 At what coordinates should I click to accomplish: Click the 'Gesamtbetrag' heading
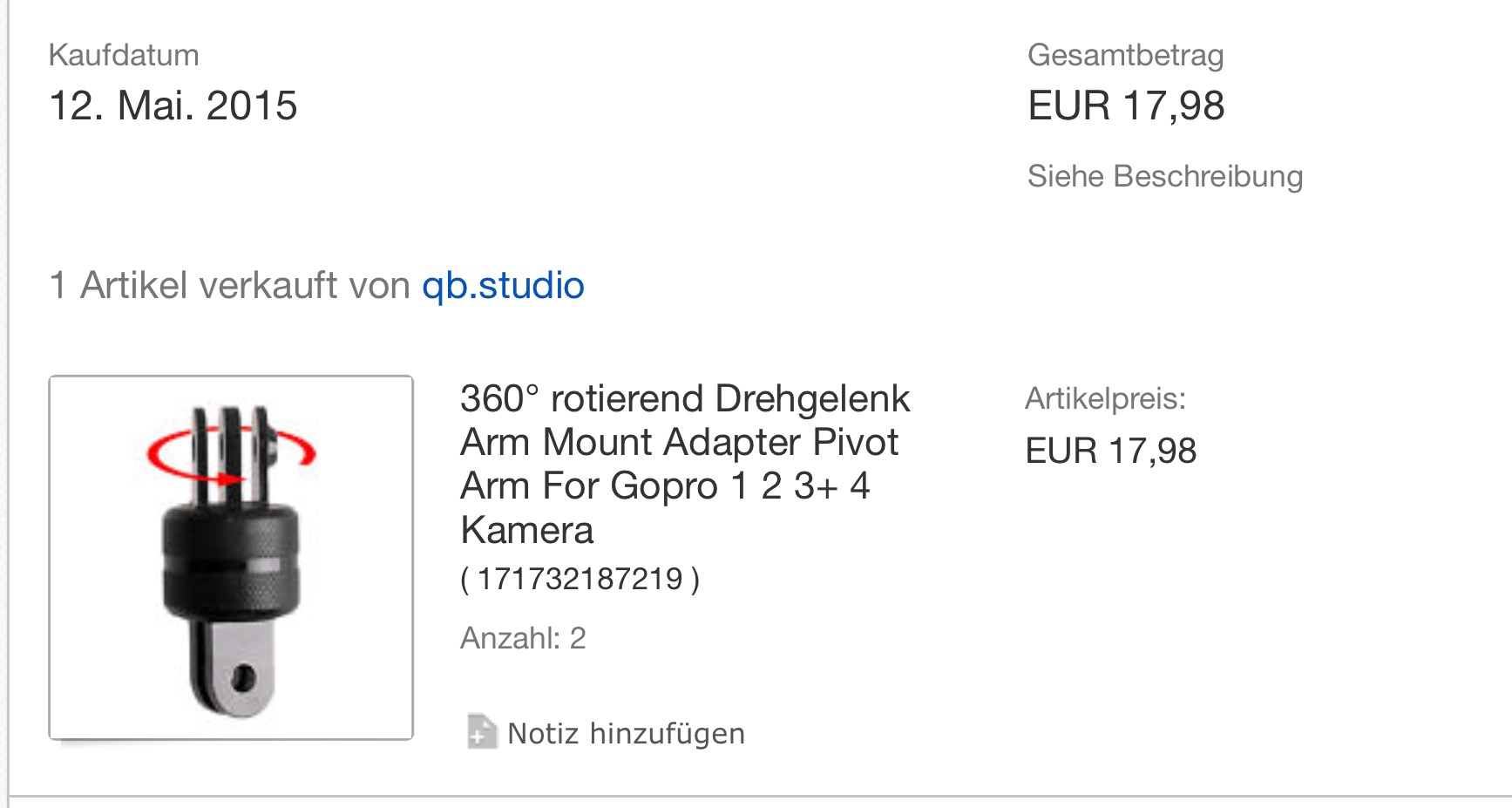1125,55
